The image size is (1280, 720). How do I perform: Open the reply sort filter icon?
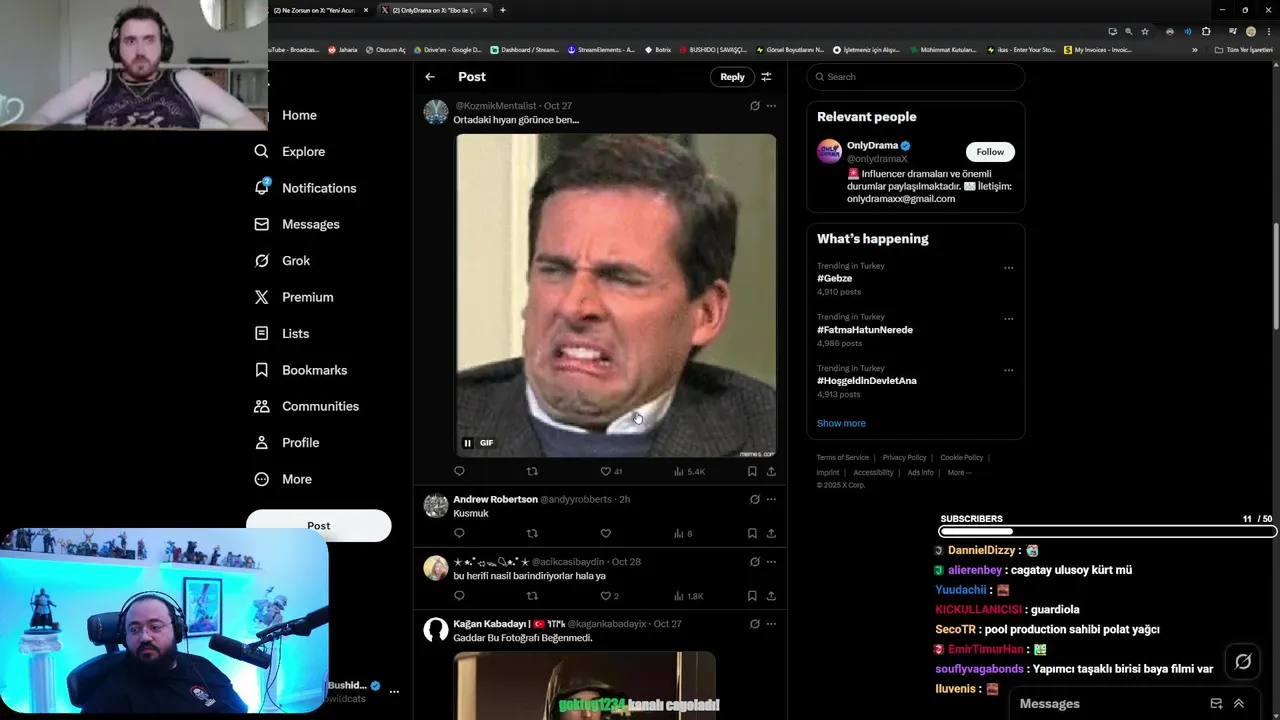(766, 77)
